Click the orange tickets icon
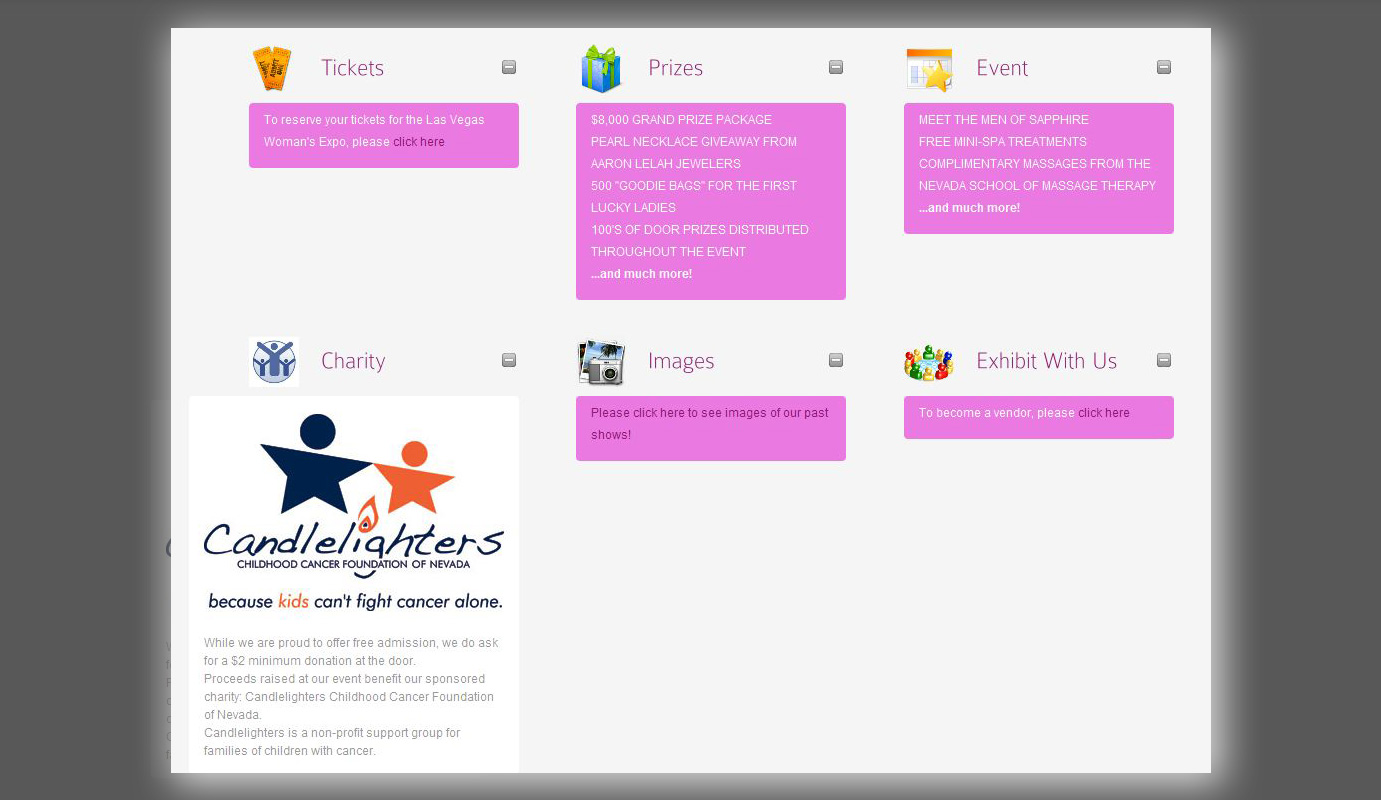Screen dimensions: 1381x800 [x=271, y=69]
